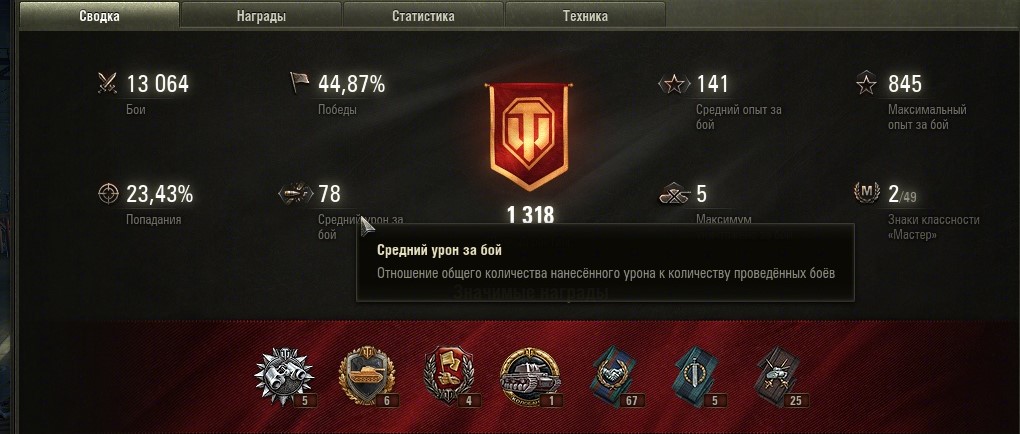Select the handshake ribbon with count 67
This screenshot has width=1020, height=434.
point(615,376)
